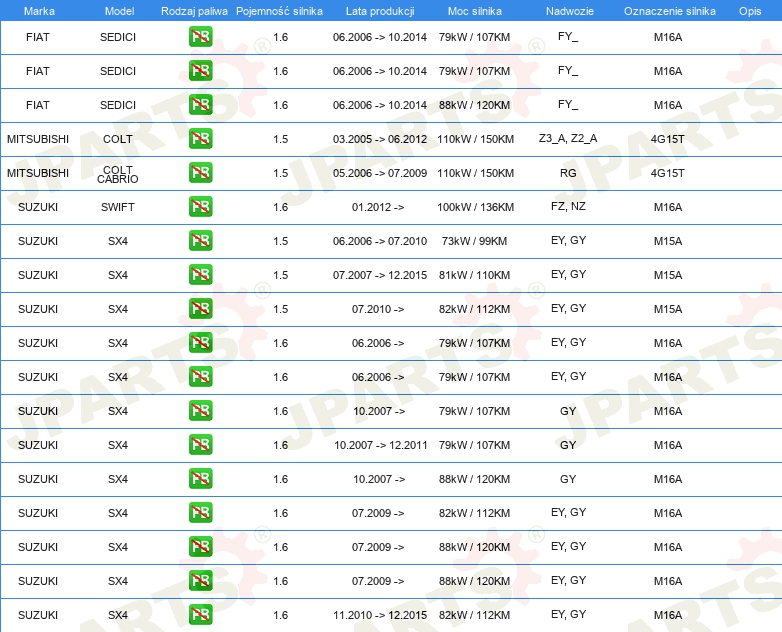Click the 1.6 engine capacity in the SWIFT row

pos(280,207)
